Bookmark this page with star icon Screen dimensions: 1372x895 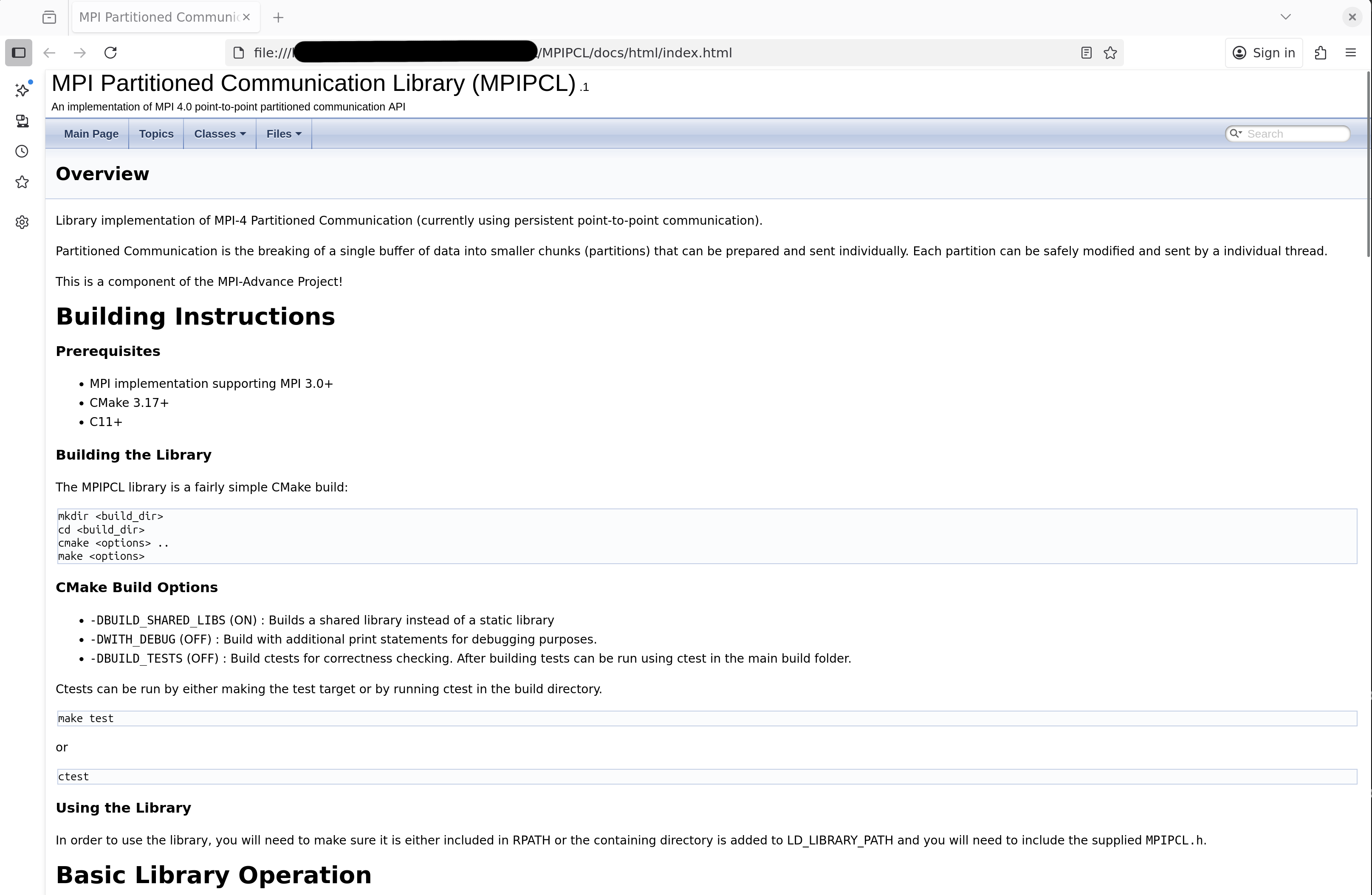[x=1110, y=53]
